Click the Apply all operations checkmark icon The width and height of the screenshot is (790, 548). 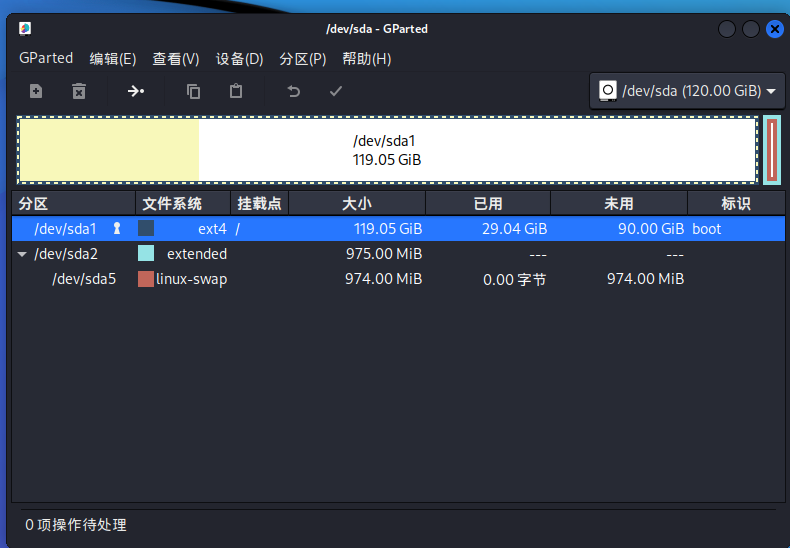tap(336, 91)
